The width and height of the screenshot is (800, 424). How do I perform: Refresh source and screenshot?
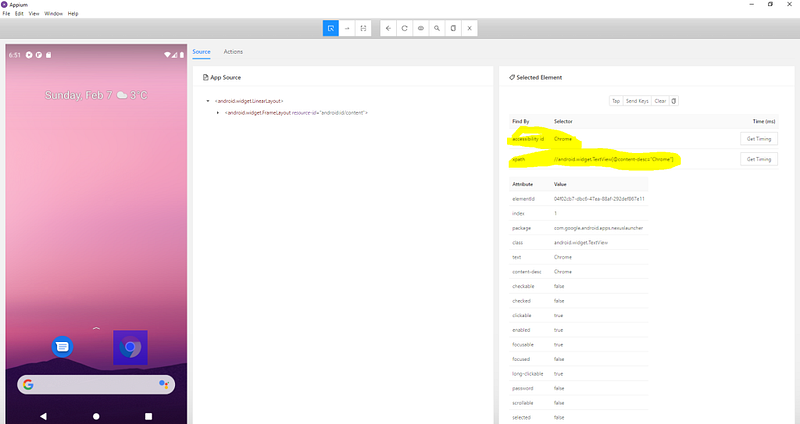coord(405,29)
